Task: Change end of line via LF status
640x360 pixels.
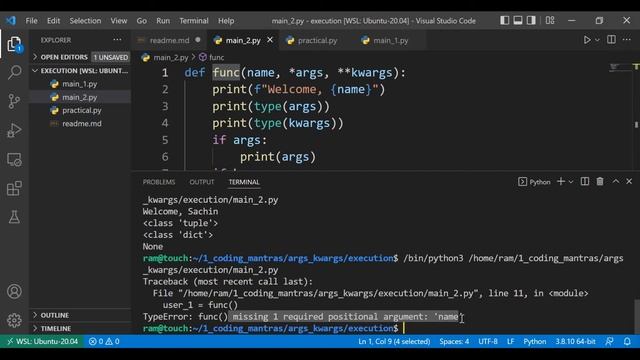Action: [510, 341]
